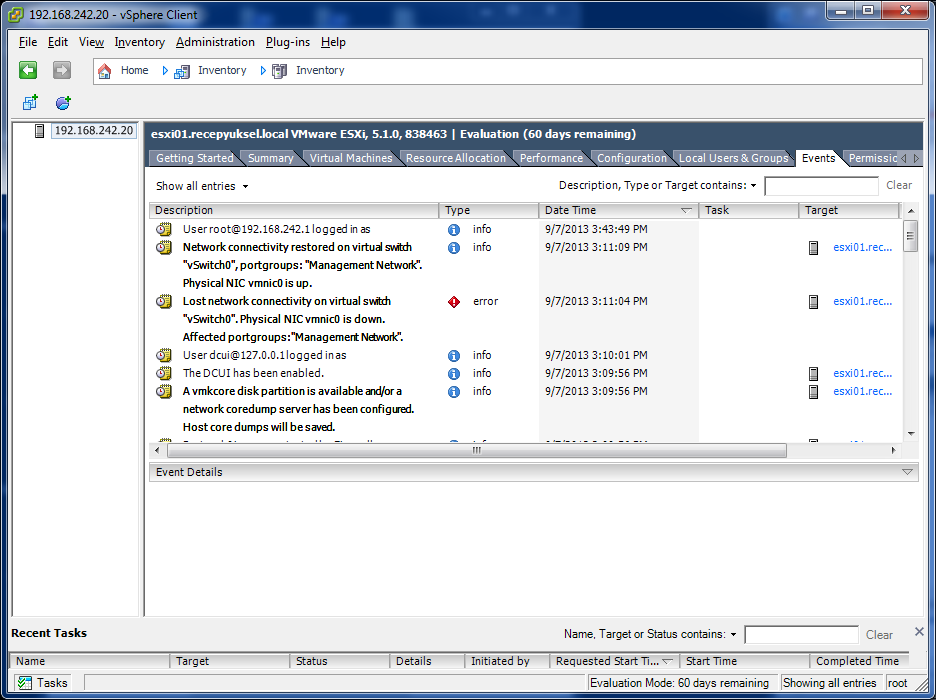936x700 pixels.
Task: Click the Date Time column sort arrow
Action: (x=686, y=211)
